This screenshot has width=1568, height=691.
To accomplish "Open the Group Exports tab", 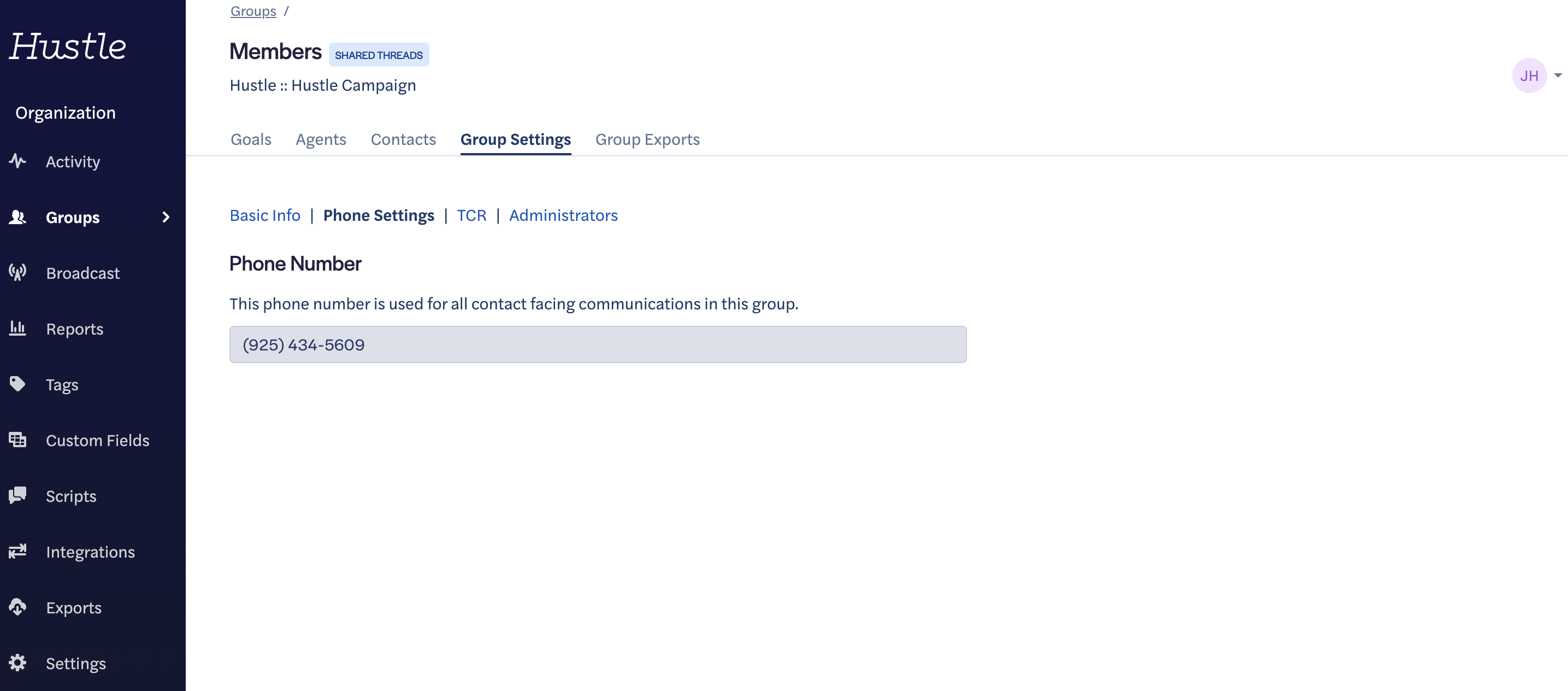I will click(x=647, y=139).
